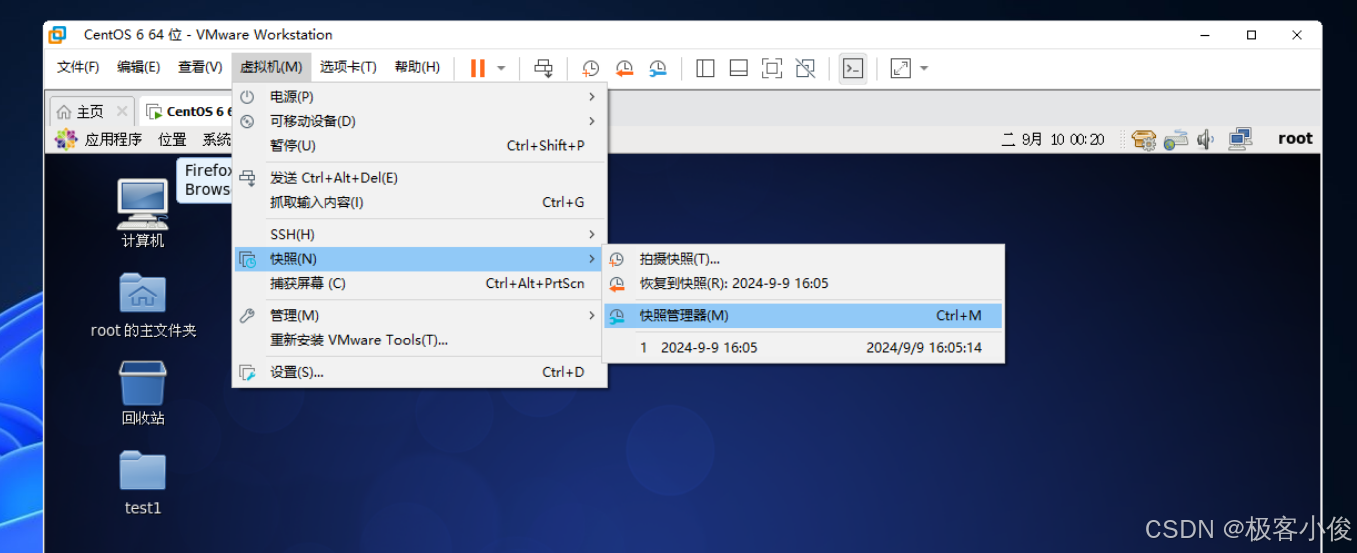Open the power options dropdown arrow beside pause
1357x553 pixels.
[x=501, y=68]
